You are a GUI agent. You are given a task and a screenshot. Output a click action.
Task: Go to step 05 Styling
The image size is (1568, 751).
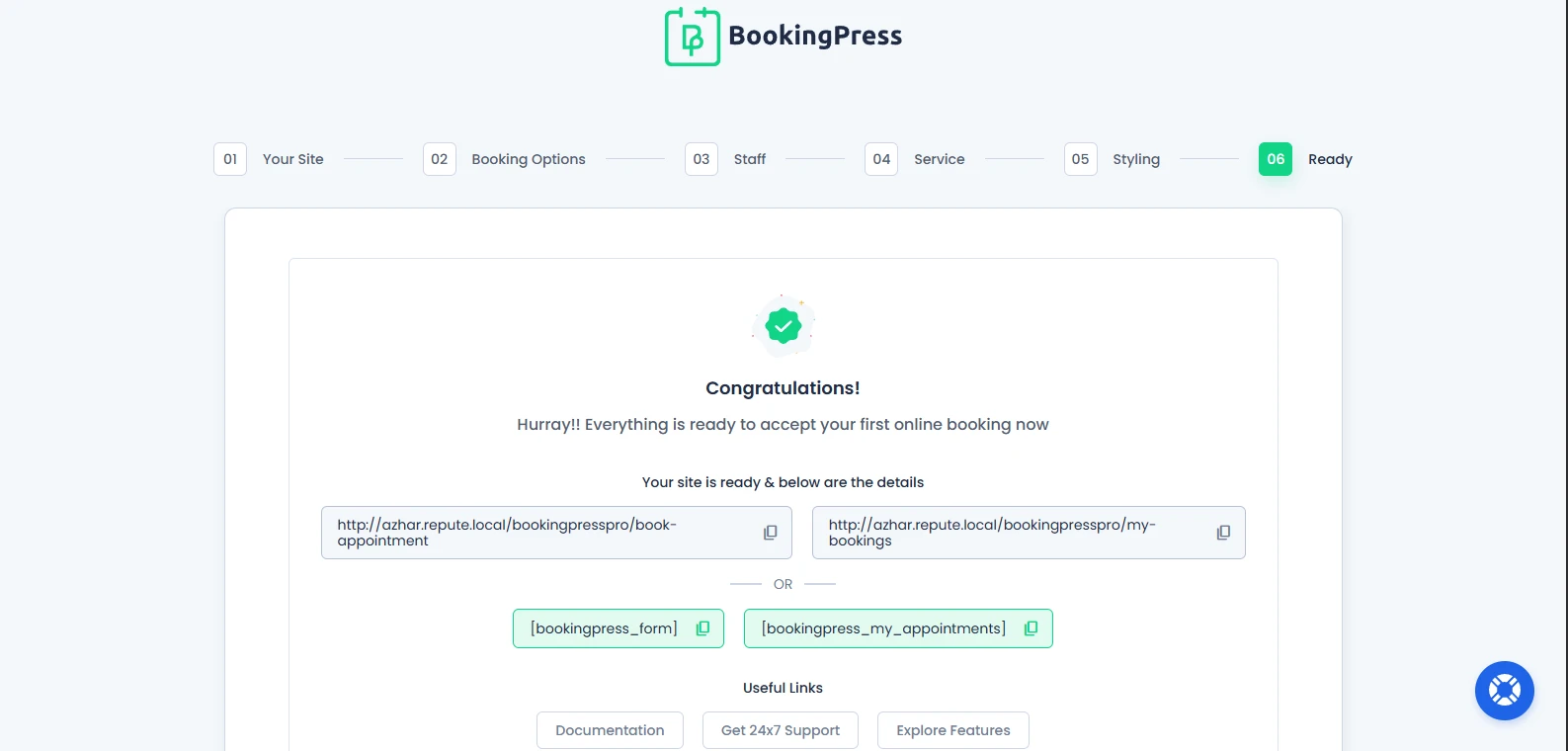[x=1113, y=159]
